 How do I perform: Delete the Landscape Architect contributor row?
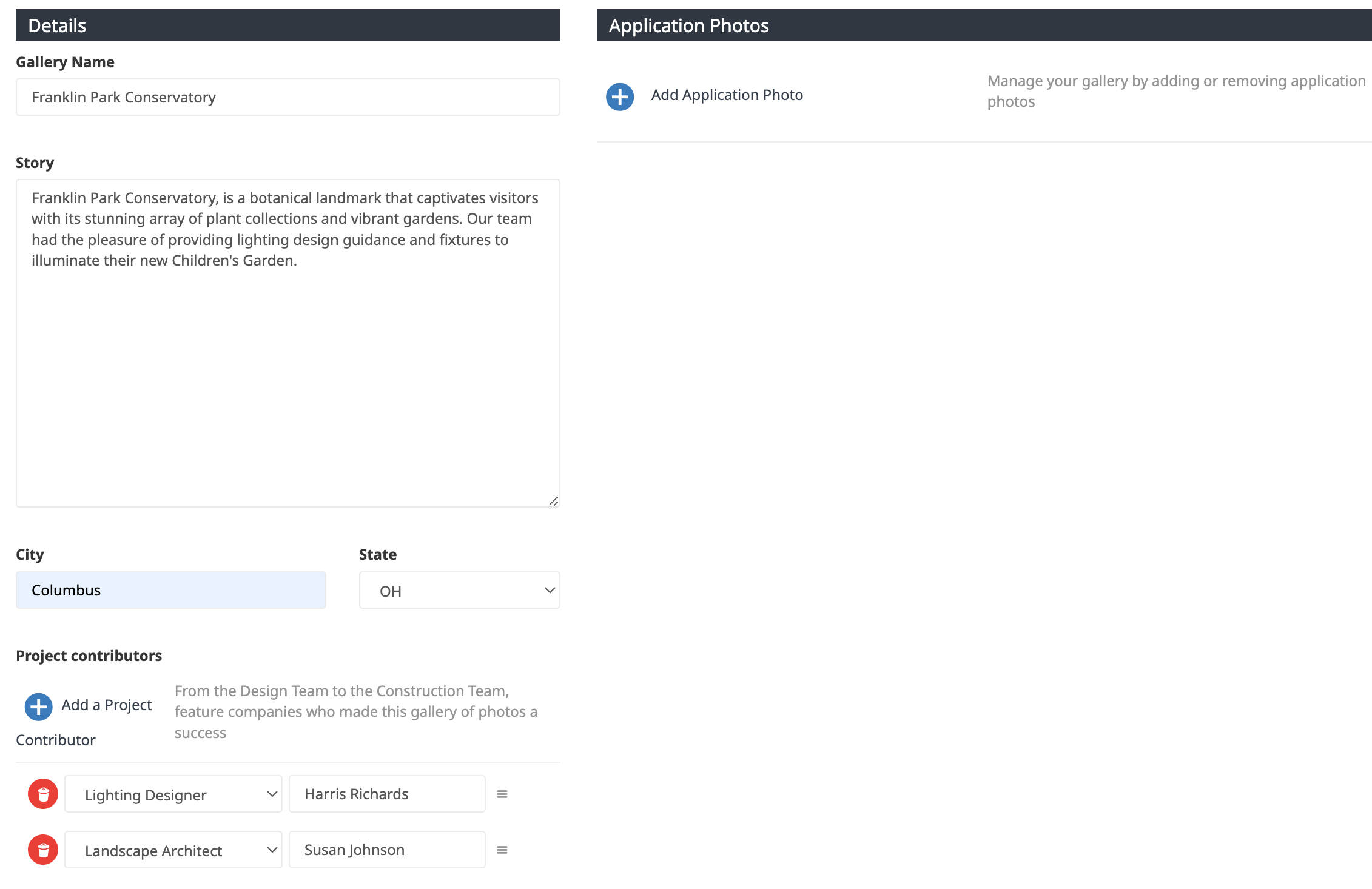[43, 850]
